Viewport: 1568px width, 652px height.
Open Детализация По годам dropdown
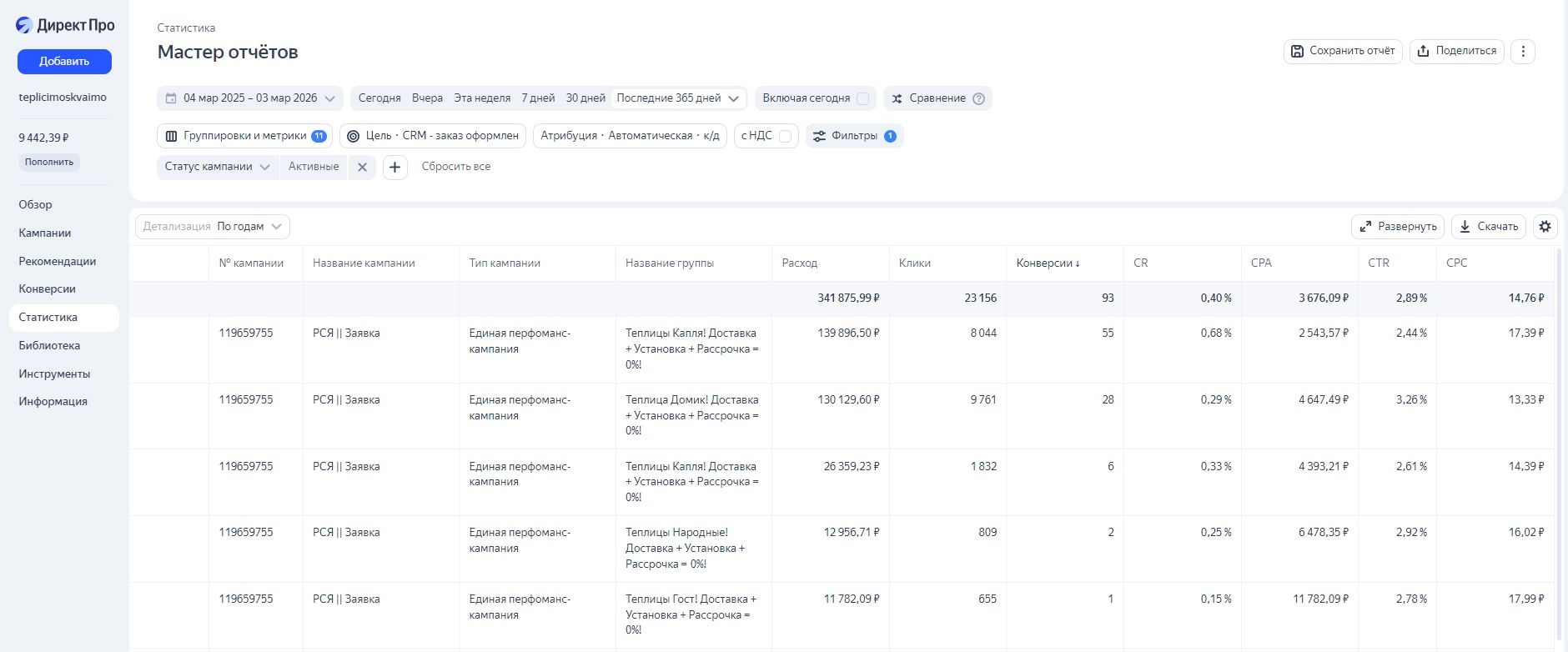(213, 227)
